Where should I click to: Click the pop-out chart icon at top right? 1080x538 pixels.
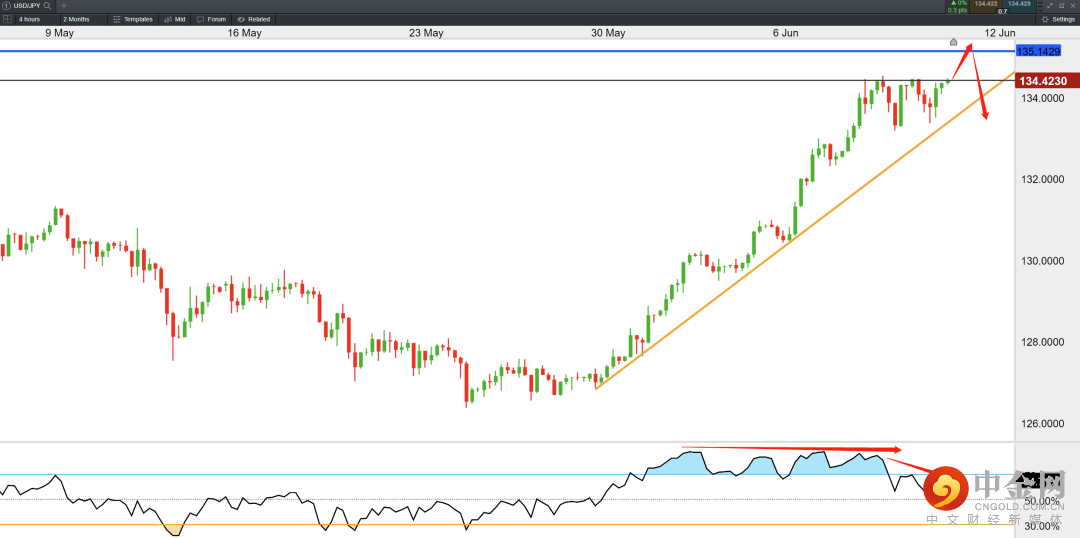(1061, 6)
